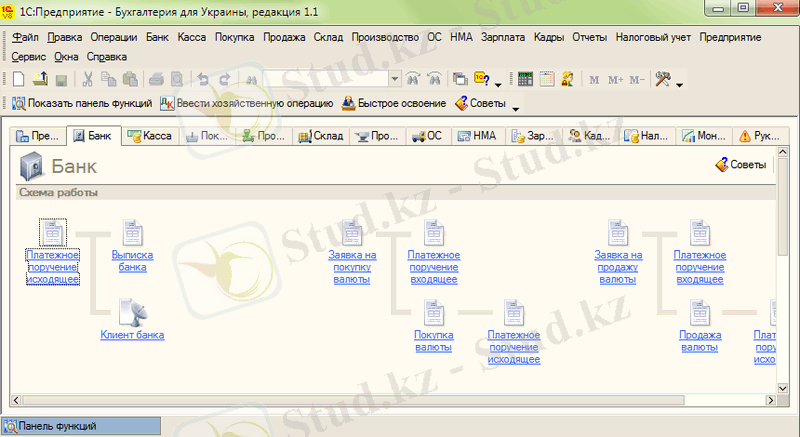Expand the tools (hammer and wrench) dropdown arrow

point(679,83)
